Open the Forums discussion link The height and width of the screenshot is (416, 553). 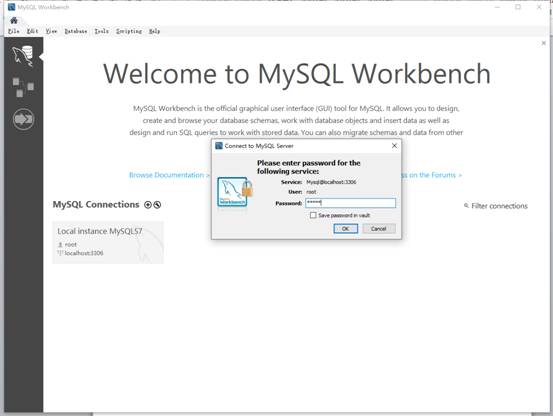coord(432,175)
